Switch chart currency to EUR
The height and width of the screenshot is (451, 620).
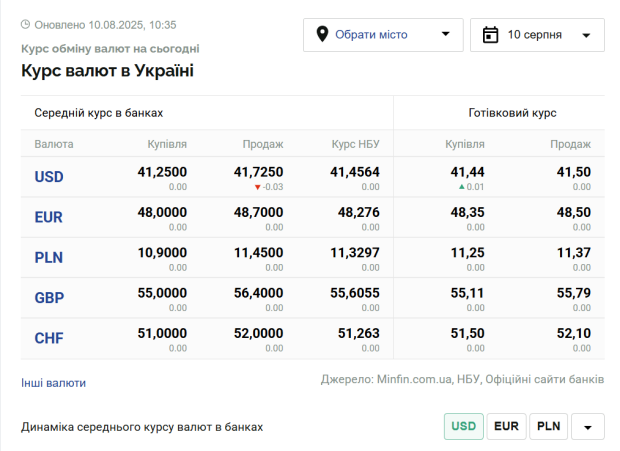pyautogui.click(x=506, y=426)
